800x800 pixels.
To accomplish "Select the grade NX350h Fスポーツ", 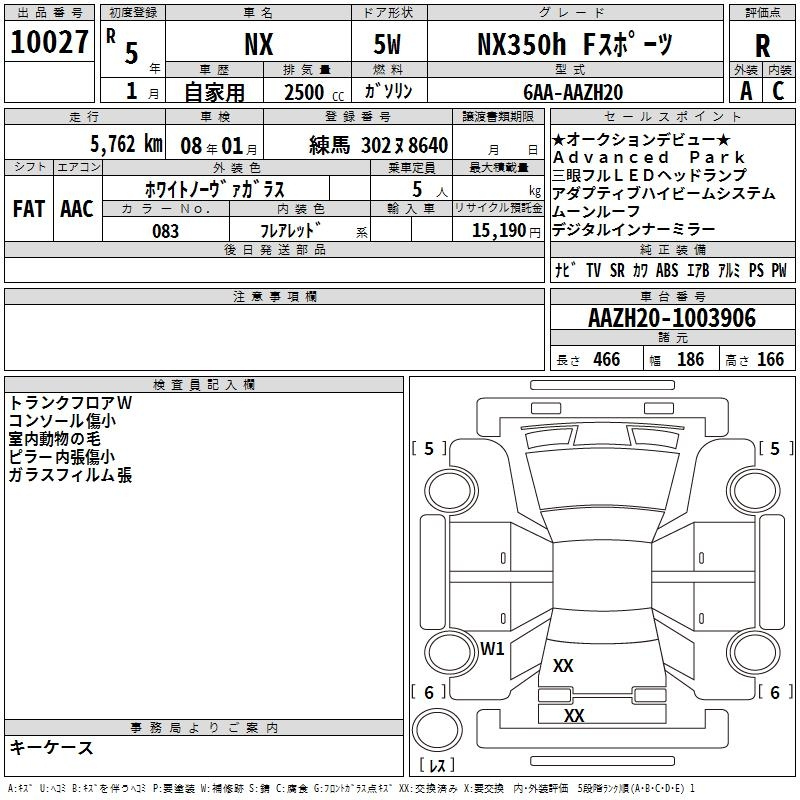I will (575, 44).
